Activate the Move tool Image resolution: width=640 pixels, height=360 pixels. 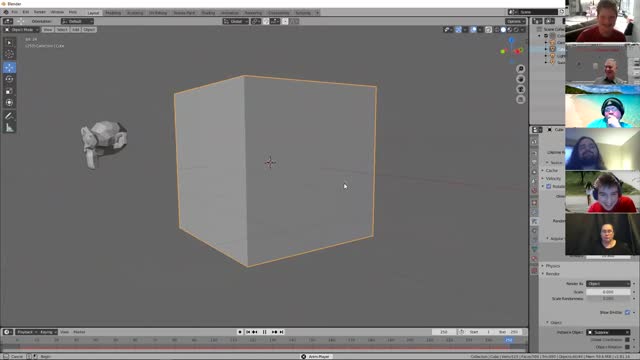tap(9, 67)
